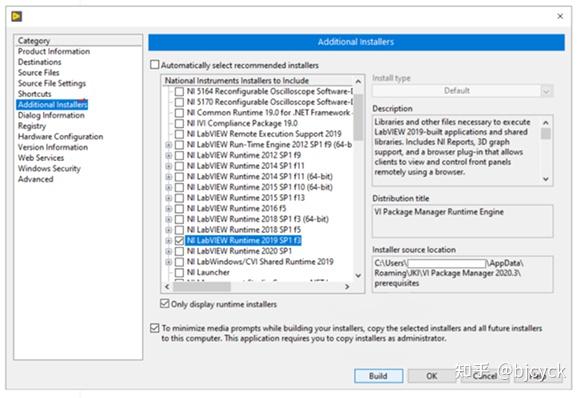Check NI 5170 Reconfigurable Oscilloscope Software
581x398 pixels.
(179, 102)
